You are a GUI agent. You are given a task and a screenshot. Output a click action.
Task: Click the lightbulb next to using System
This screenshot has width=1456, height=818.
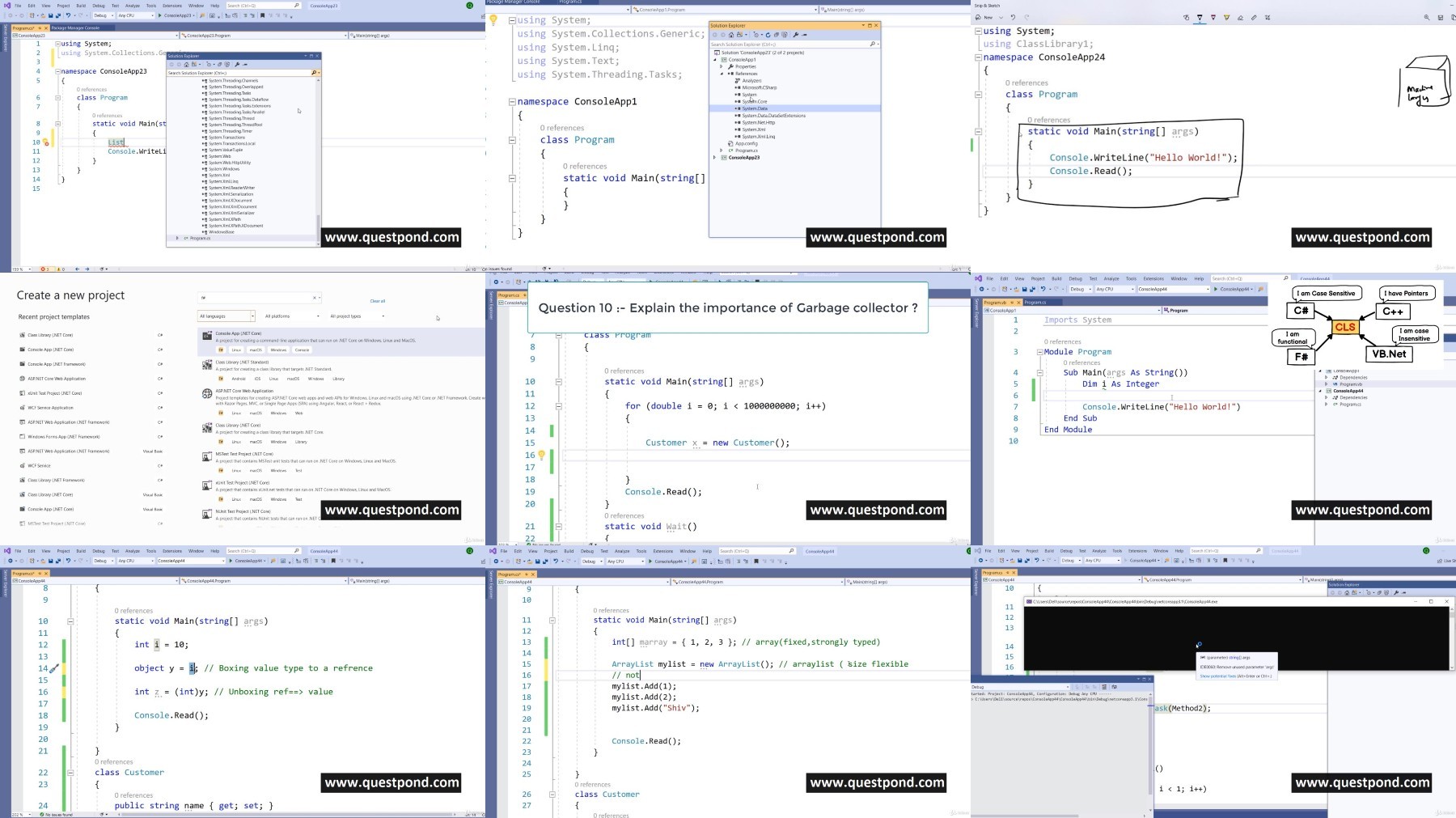coord(493,20)
